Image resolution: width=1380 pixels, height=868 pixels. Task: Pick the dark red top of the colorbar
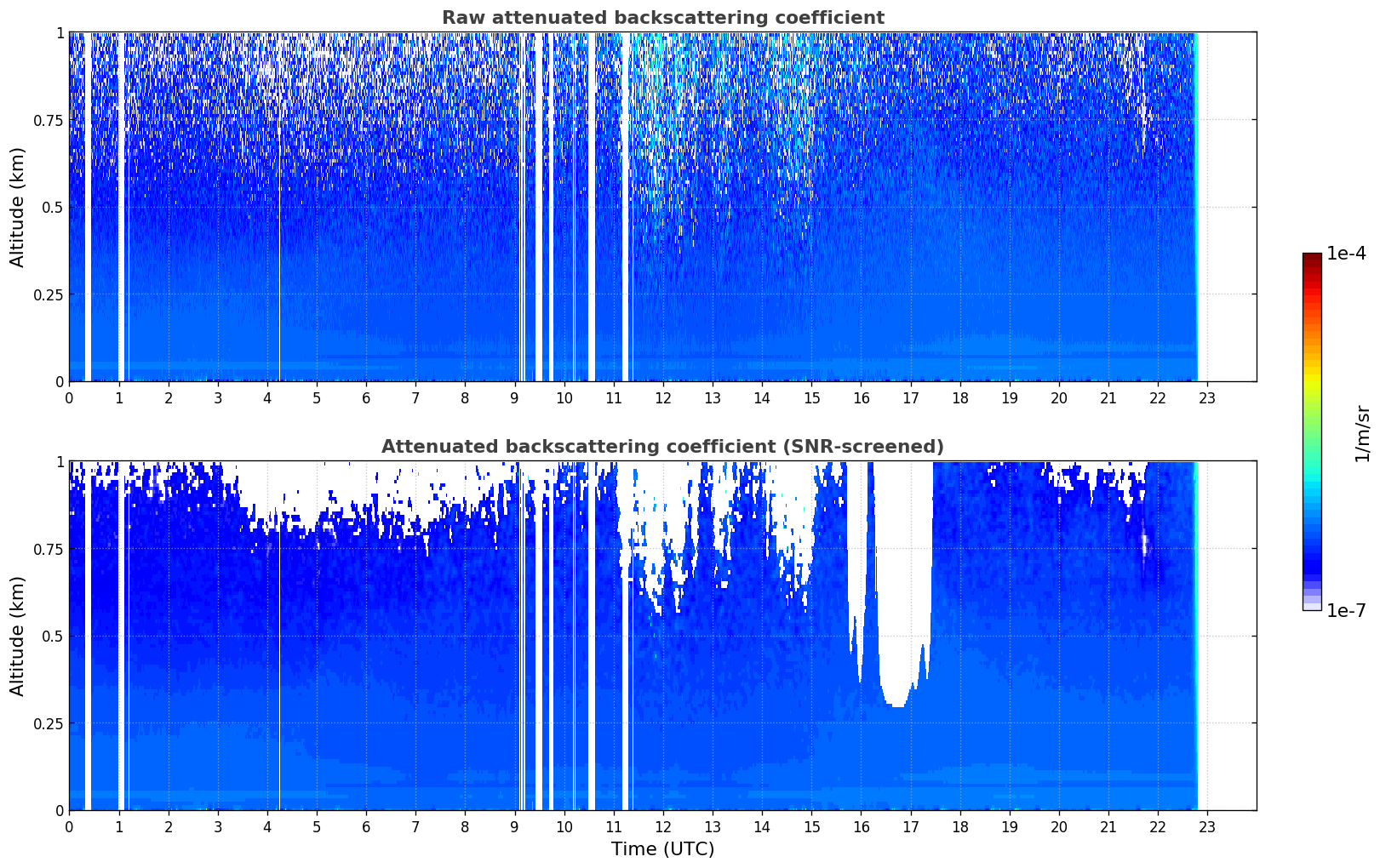click(1312, 258)
